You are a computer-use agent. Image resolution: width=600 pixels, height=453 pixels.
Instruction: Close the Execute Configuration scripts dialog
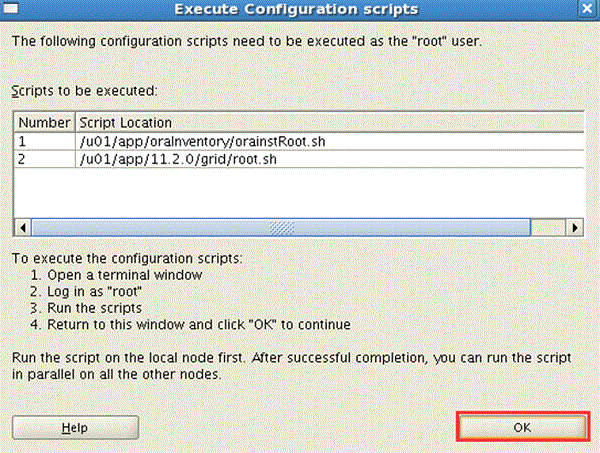587,8
